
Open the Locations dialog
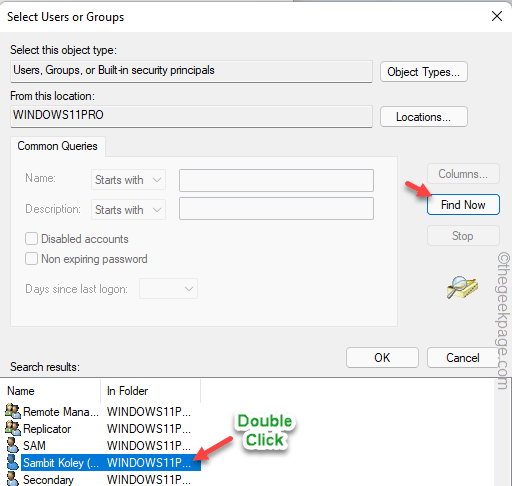424,117
